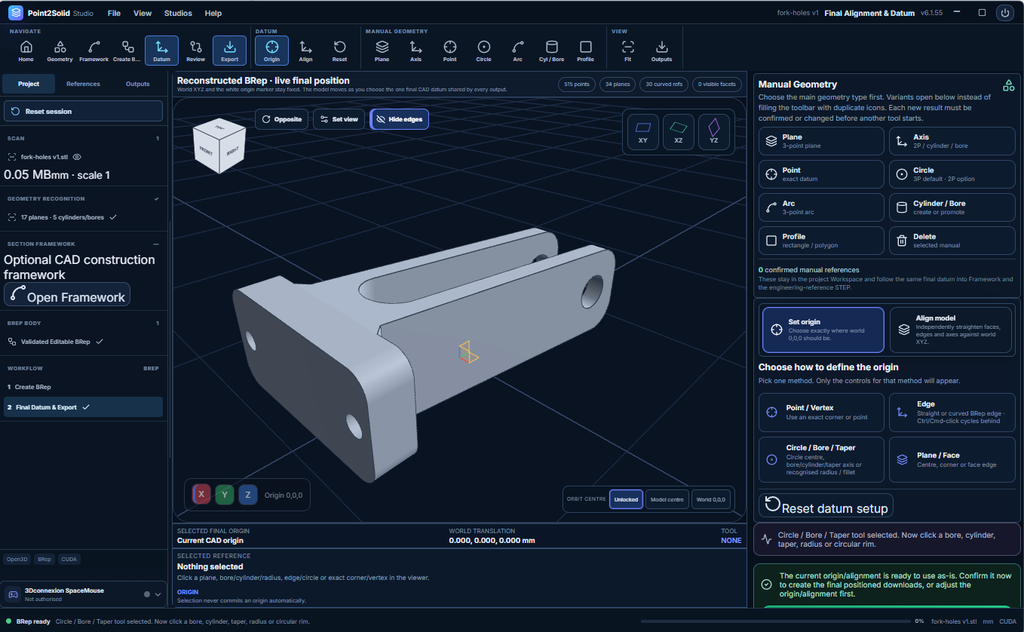
Task: Expand the 3Dconnexion SpaceMouse chevron
Action: coord(158,594)
